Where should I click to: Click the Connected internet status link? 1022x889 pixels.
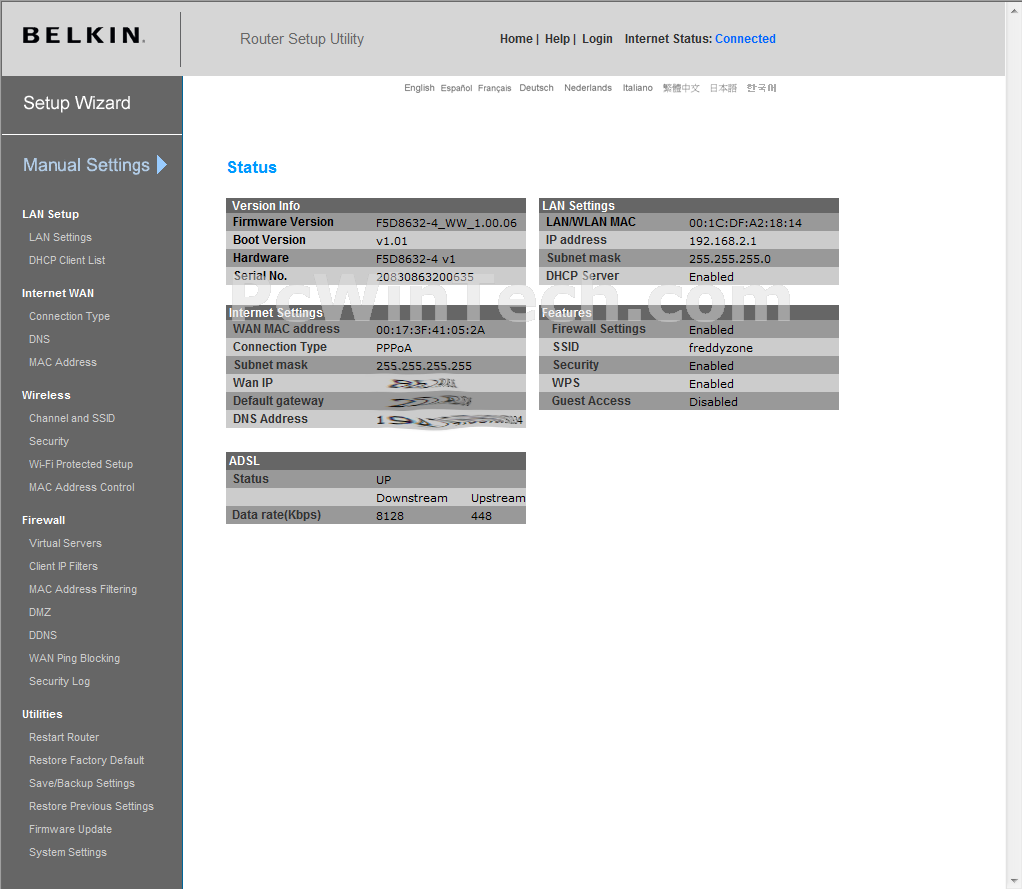(745, 39)
